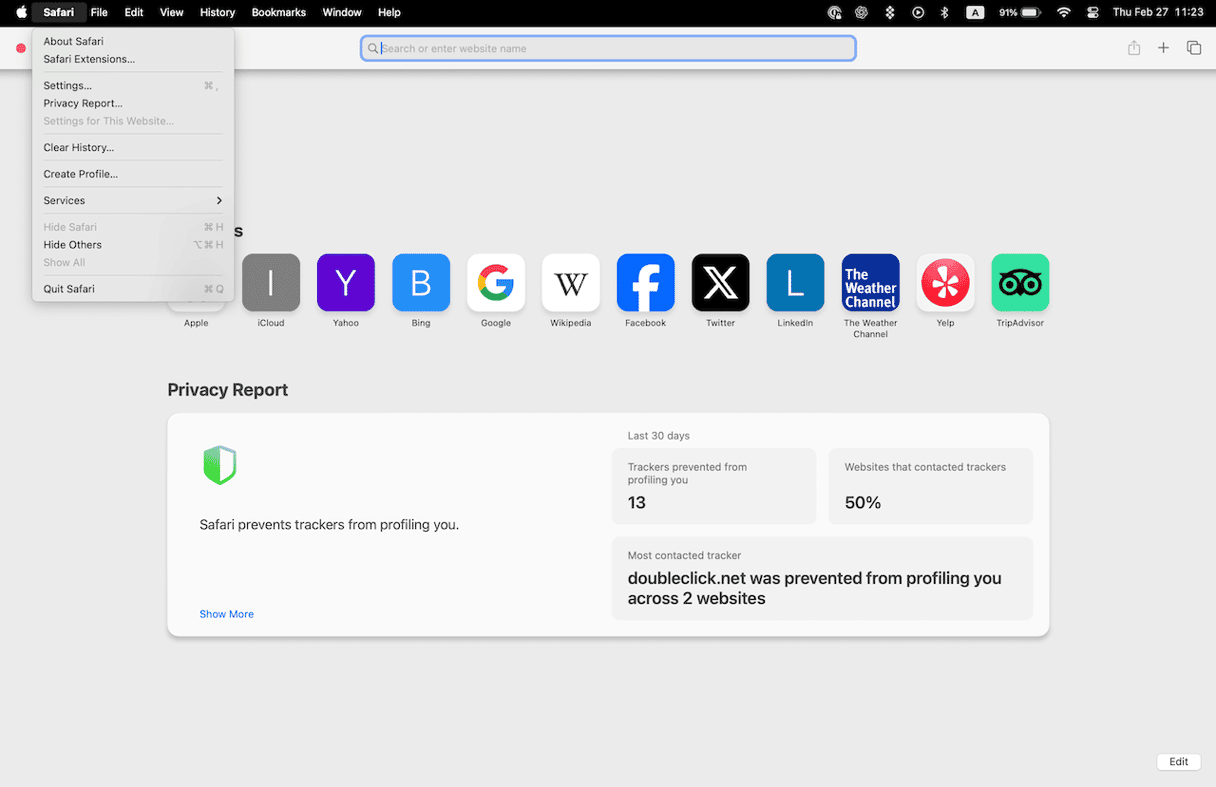Screen dimensions: 1216x787
Task: Show tab overview in toolbar
Action: tap(1193, 48)
